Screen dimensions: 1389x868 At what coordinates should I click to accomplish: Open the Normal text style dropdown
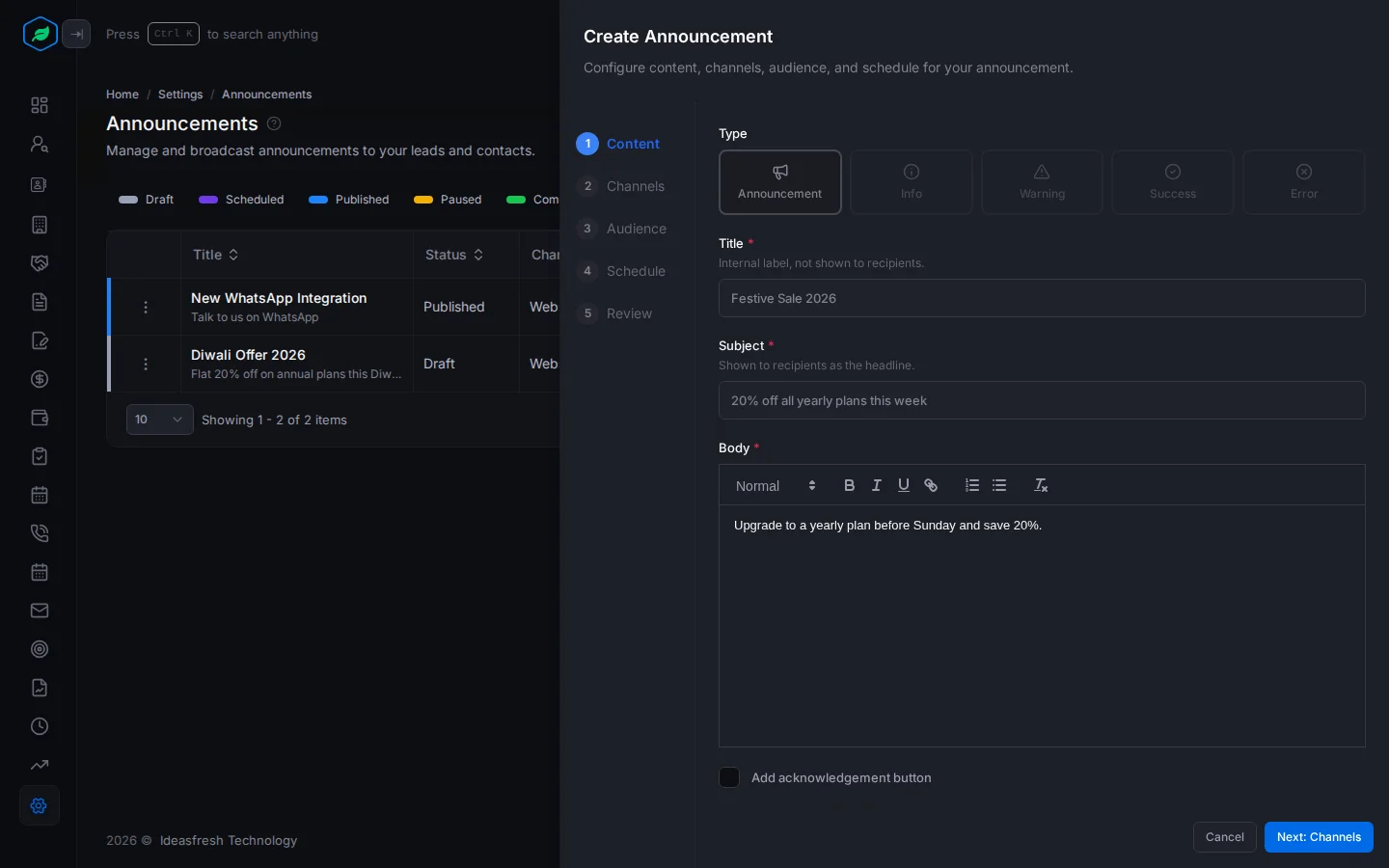click(x=776, y=486)
